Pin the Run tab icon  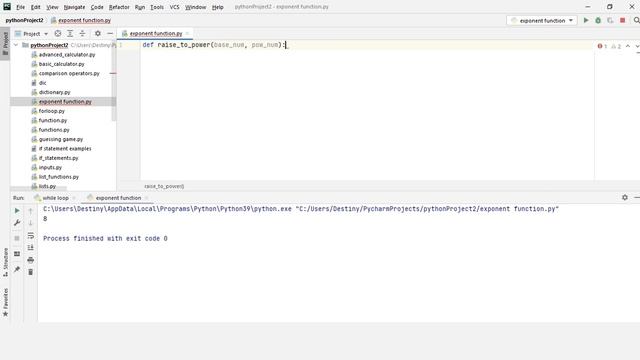(x=17, y=269)
